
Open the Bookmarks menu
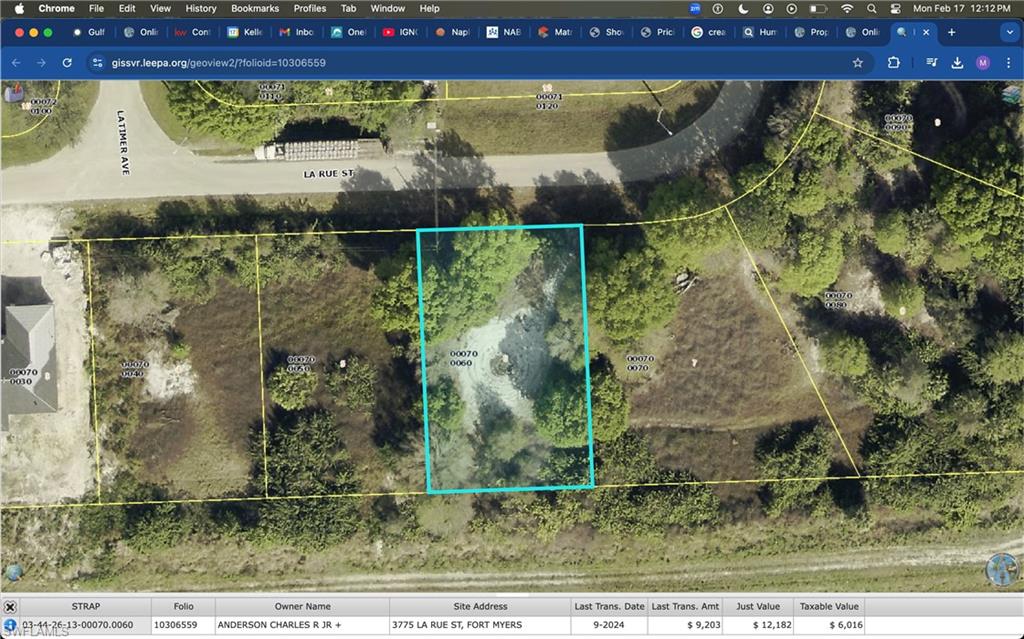click(255, 8)
